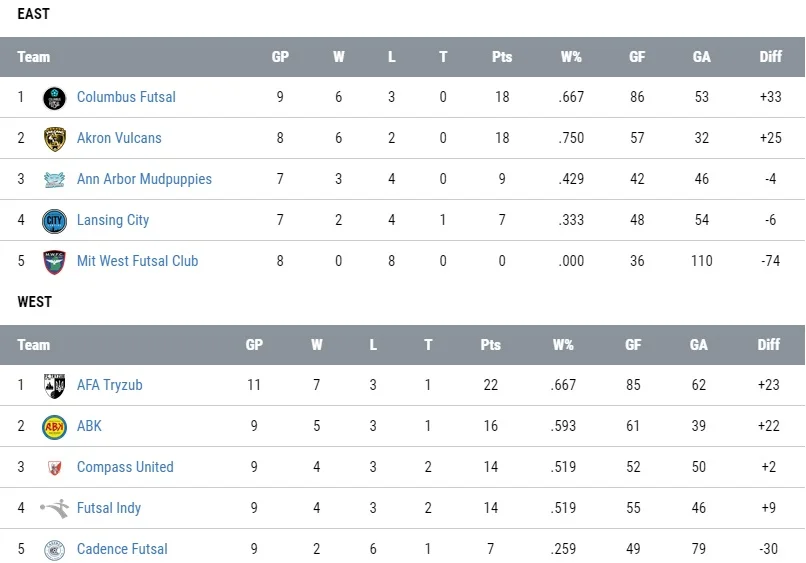Click the ABK team logo

[x=54, y=427]
